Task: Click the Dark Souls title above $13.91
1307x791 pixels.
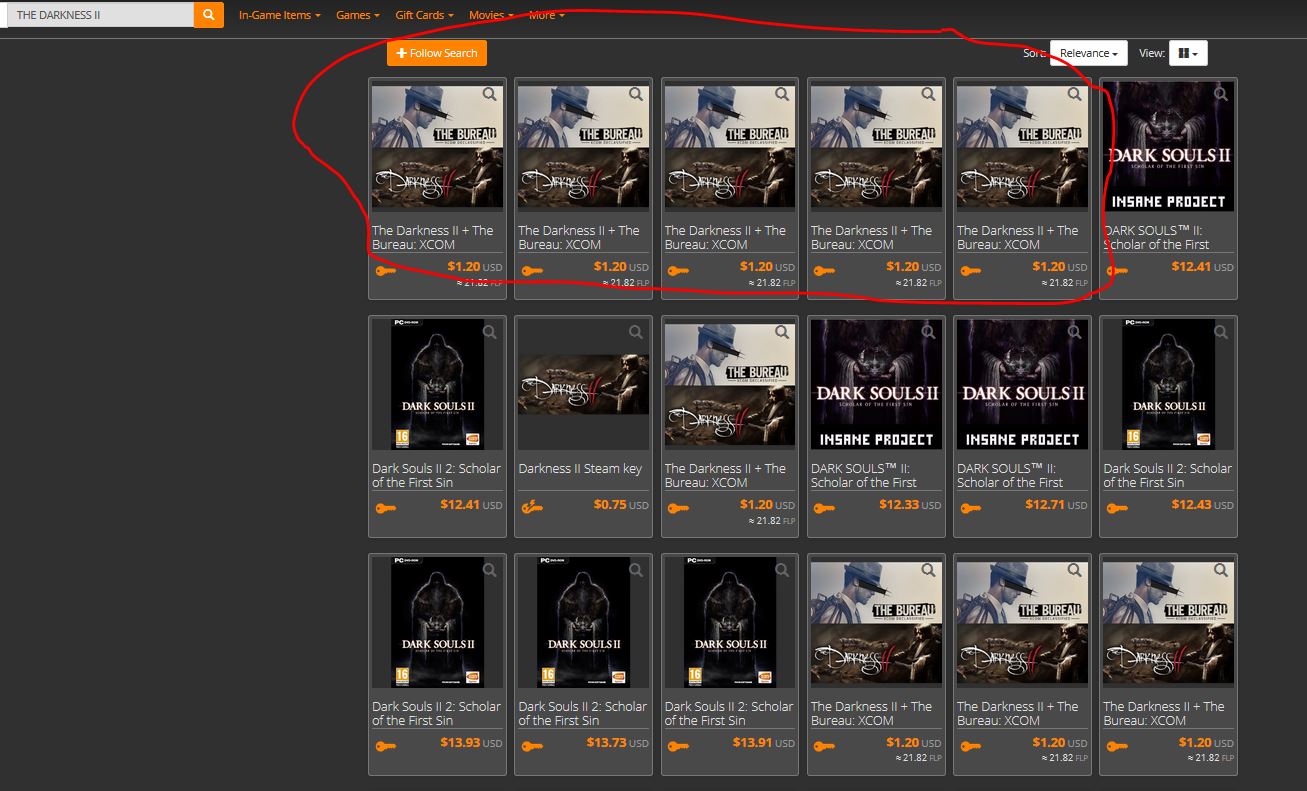Action: pos(729,713)
